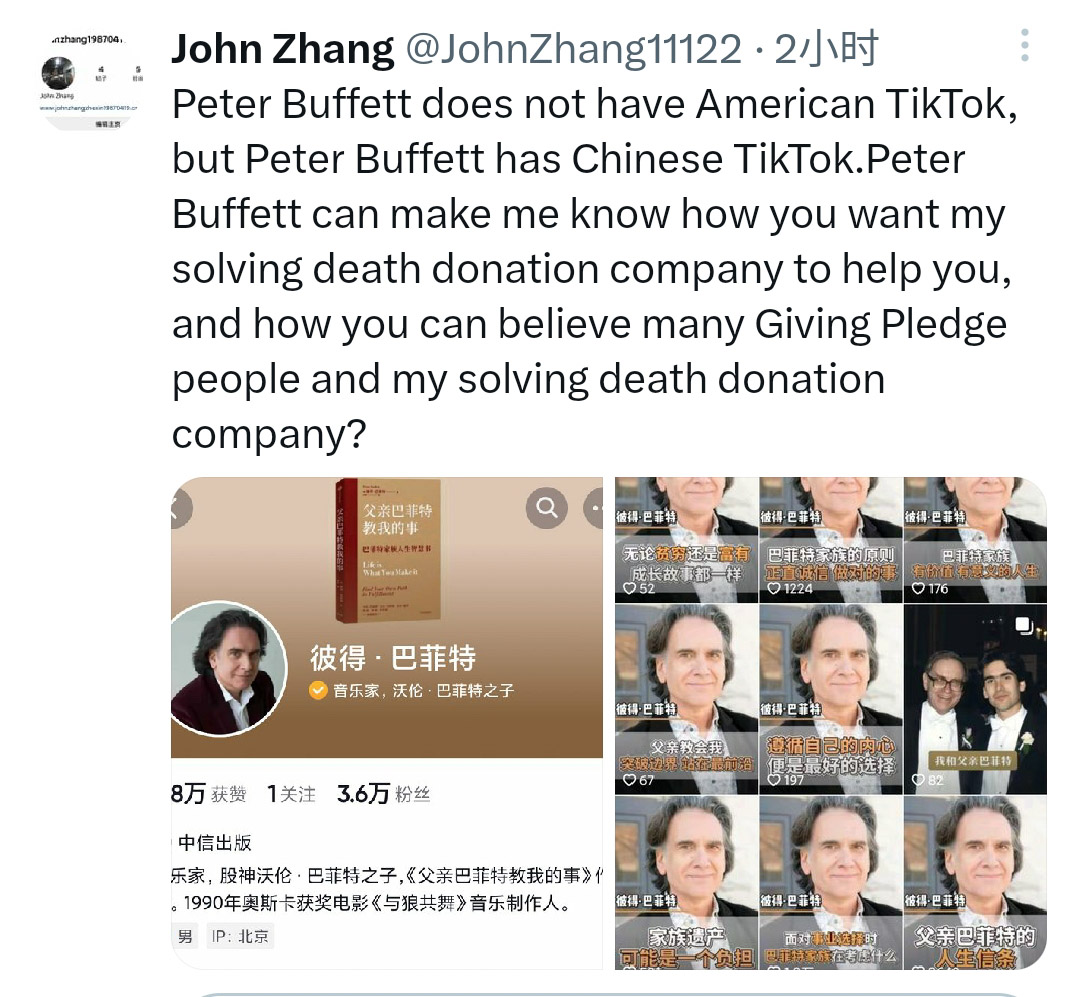
Task: Click the 3.6万 粉丝 followers count
Action: (384, 794)
